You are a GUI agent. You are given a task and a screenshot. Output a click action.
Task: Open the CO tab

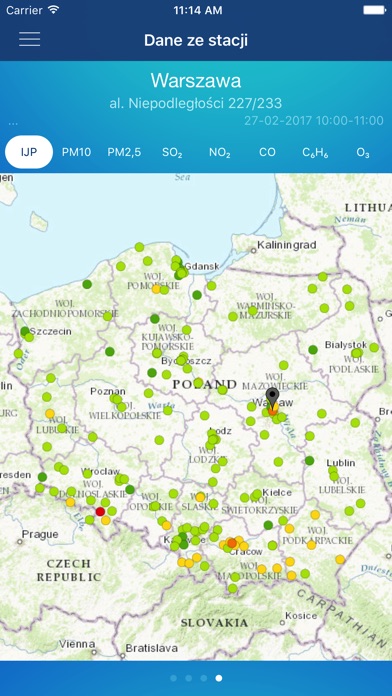click(267, 152)
